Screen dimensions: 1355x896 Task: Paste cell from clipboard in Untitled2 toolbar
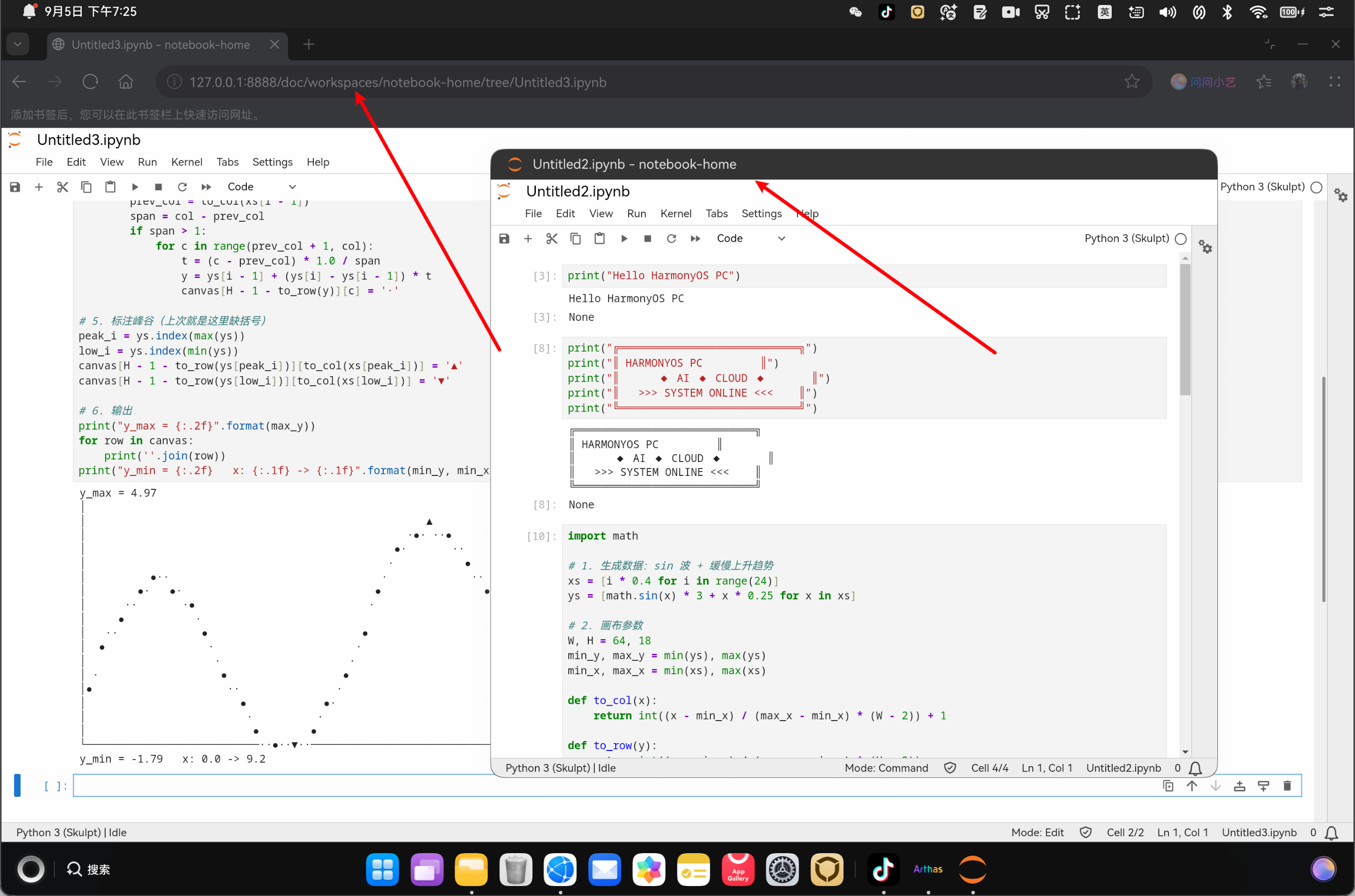click(x=600, y=238)
